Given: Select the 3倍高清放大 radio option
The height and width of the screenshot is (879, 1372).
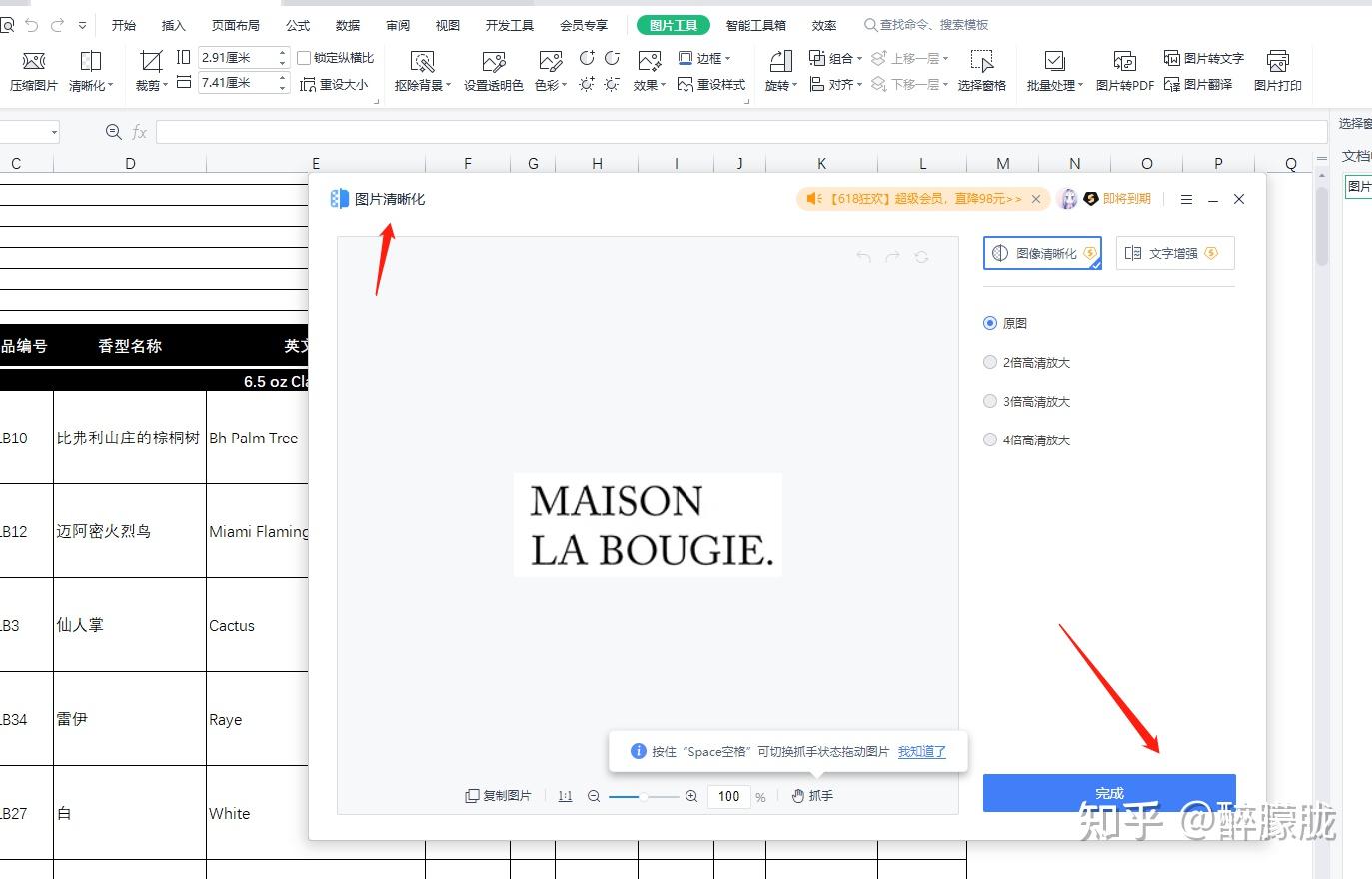Looking at the screenshot, I should coord(990,401).
